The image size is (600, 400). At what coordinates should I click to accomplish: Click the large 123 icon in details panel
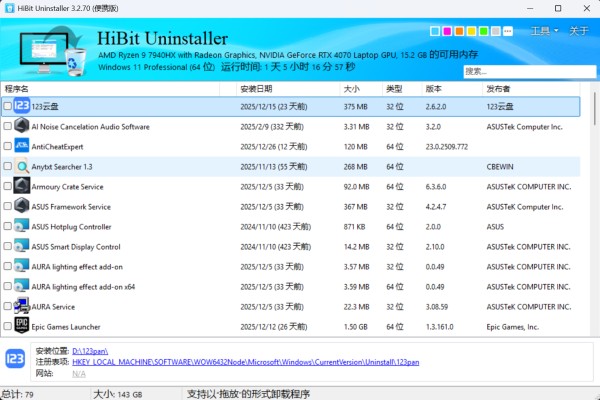pos(16,359)
